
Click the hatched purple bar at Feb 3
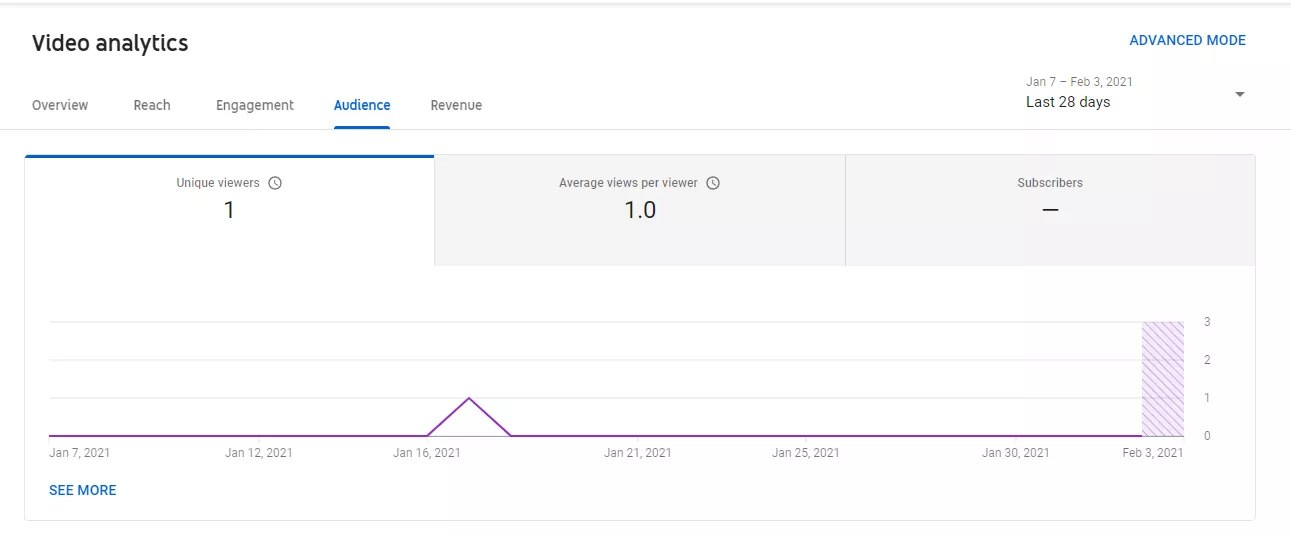1162,379
